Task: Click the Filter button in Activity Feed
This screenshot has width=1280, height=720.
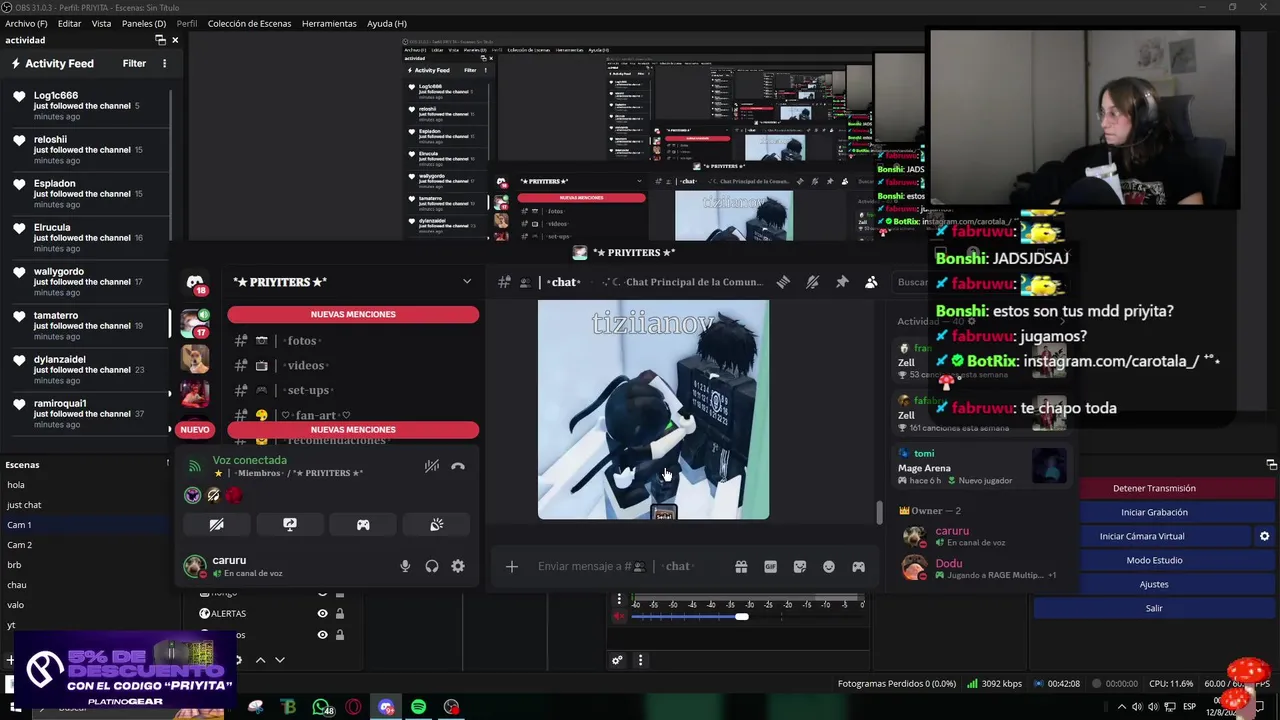Action: [x=134, y=63]
